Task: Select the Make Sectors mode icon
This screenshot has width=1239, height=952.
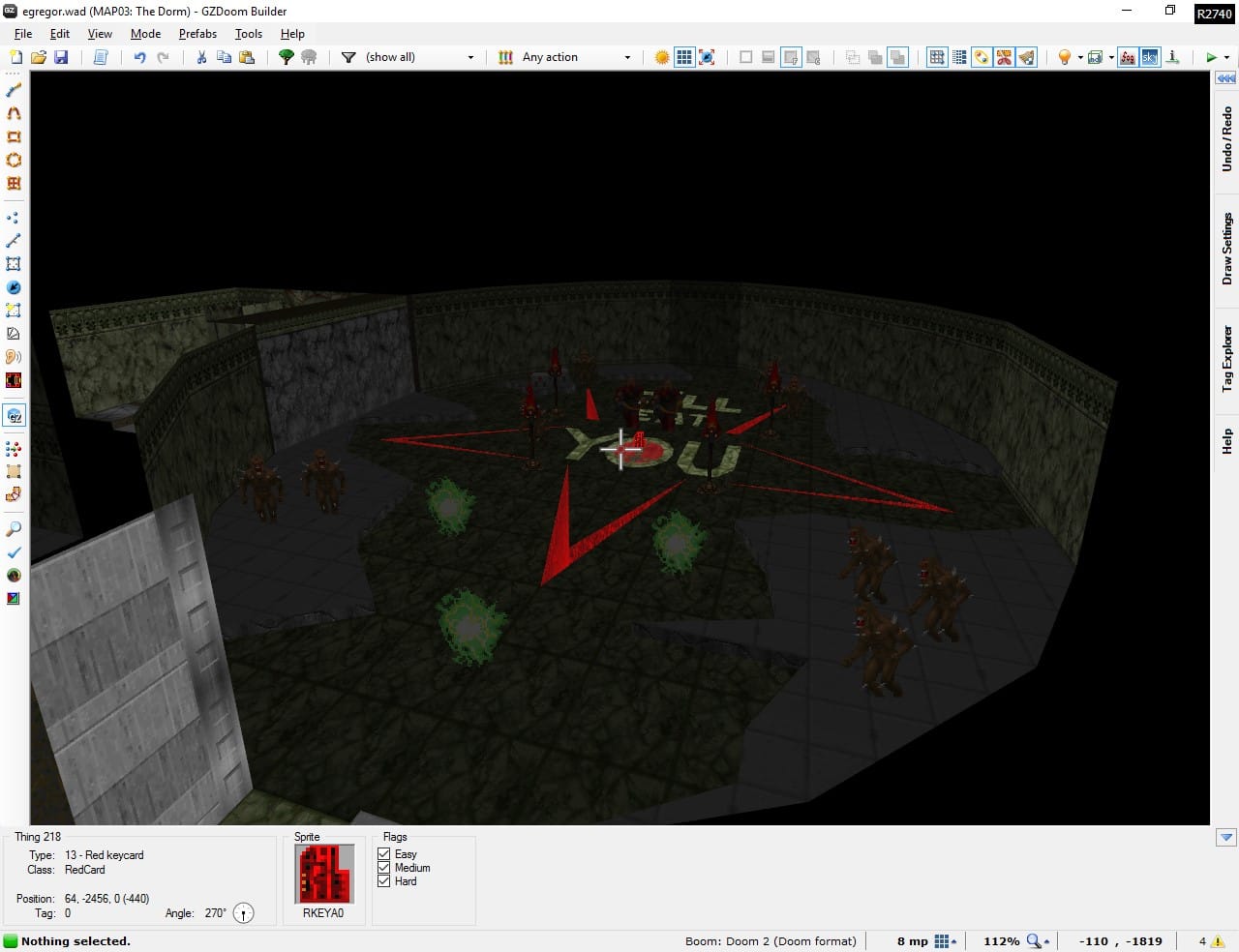Action: [14, 311]
